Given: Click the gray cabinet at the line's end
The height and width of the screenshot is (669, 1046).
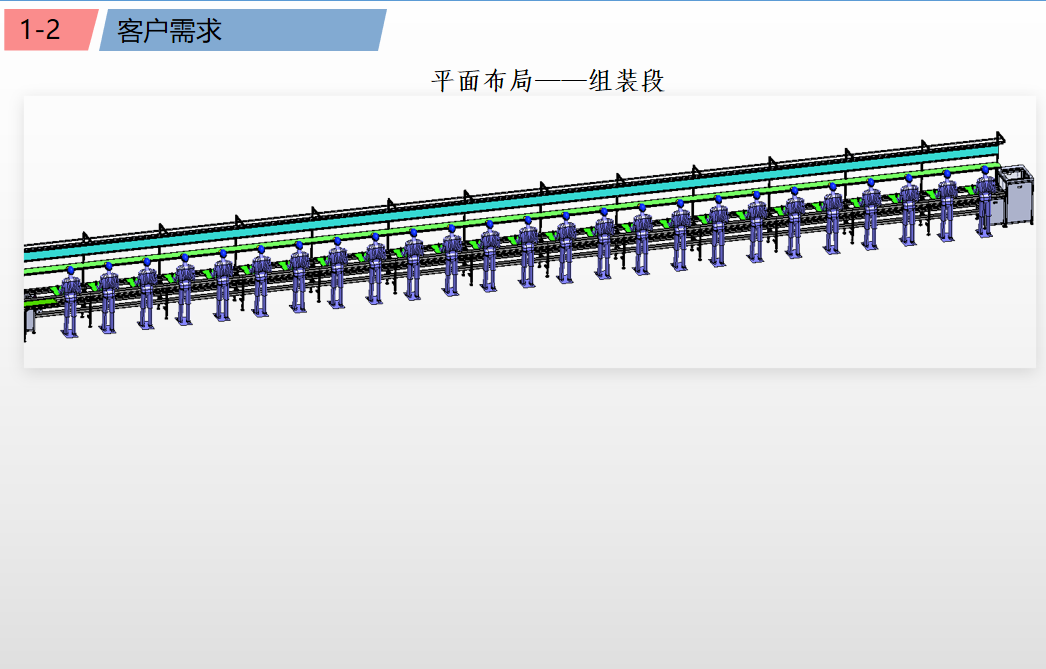Looking at the screenshot, I should [1016, 195].
